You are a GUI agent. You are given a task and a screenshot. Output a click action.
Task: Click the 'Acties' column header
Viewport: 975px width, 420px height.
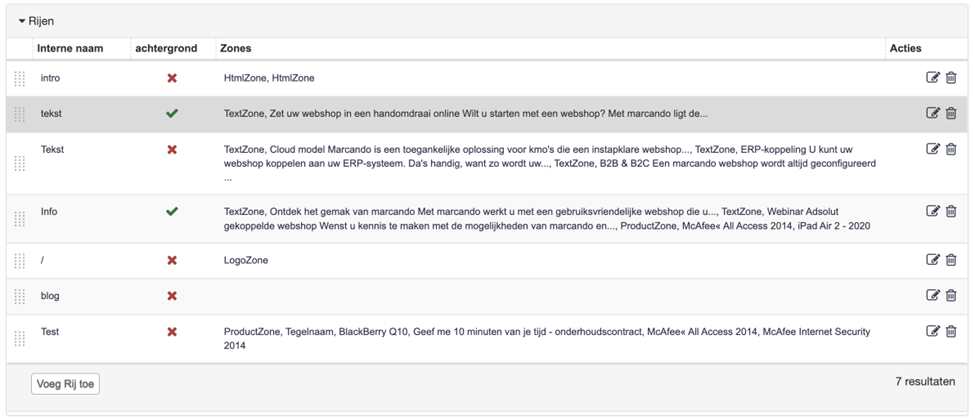coord(906,49)
